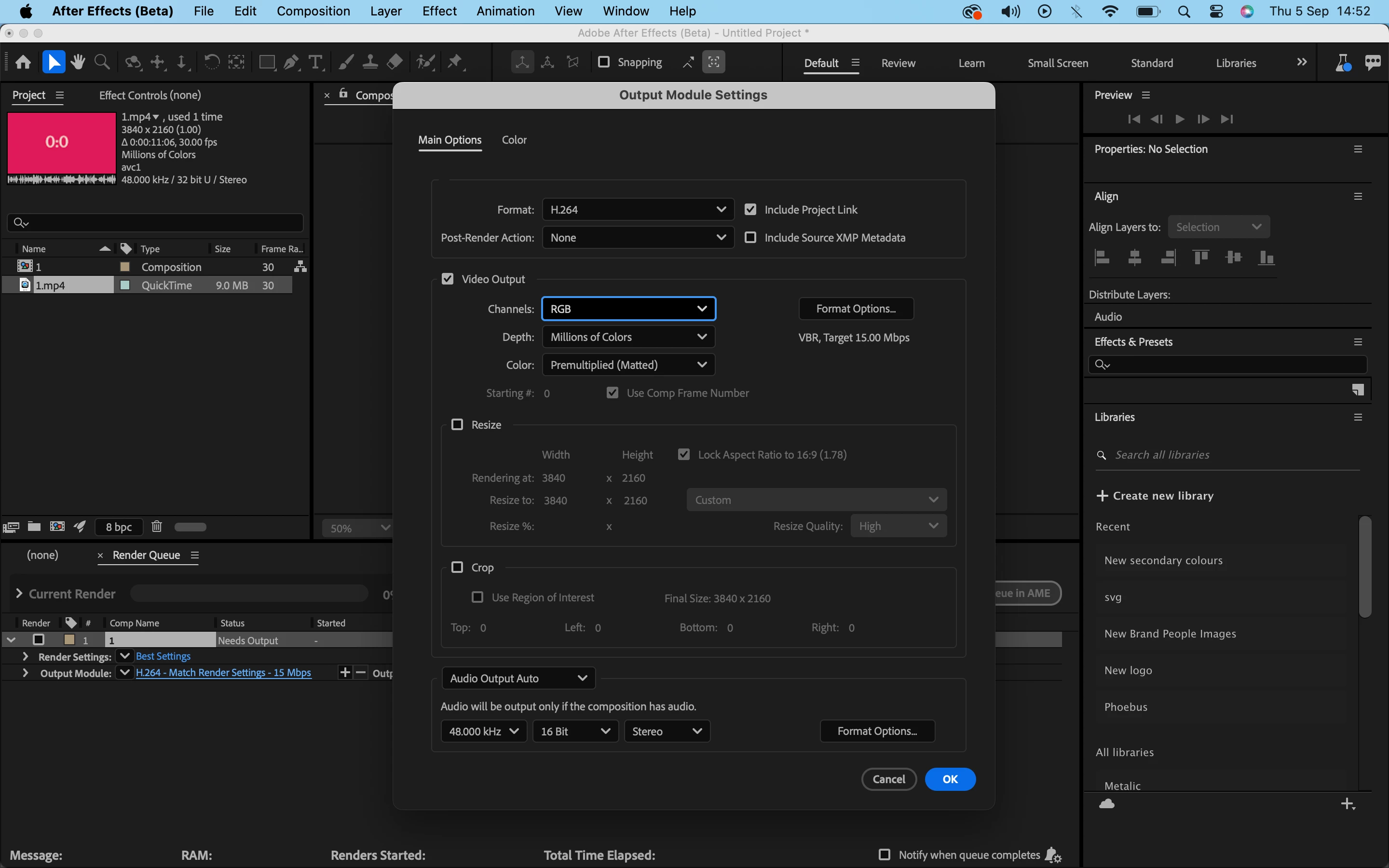The height and width of the screenshot is (868, 1389).
Task: Click the delete trash icon in Project panel
Action: (156, 527)
